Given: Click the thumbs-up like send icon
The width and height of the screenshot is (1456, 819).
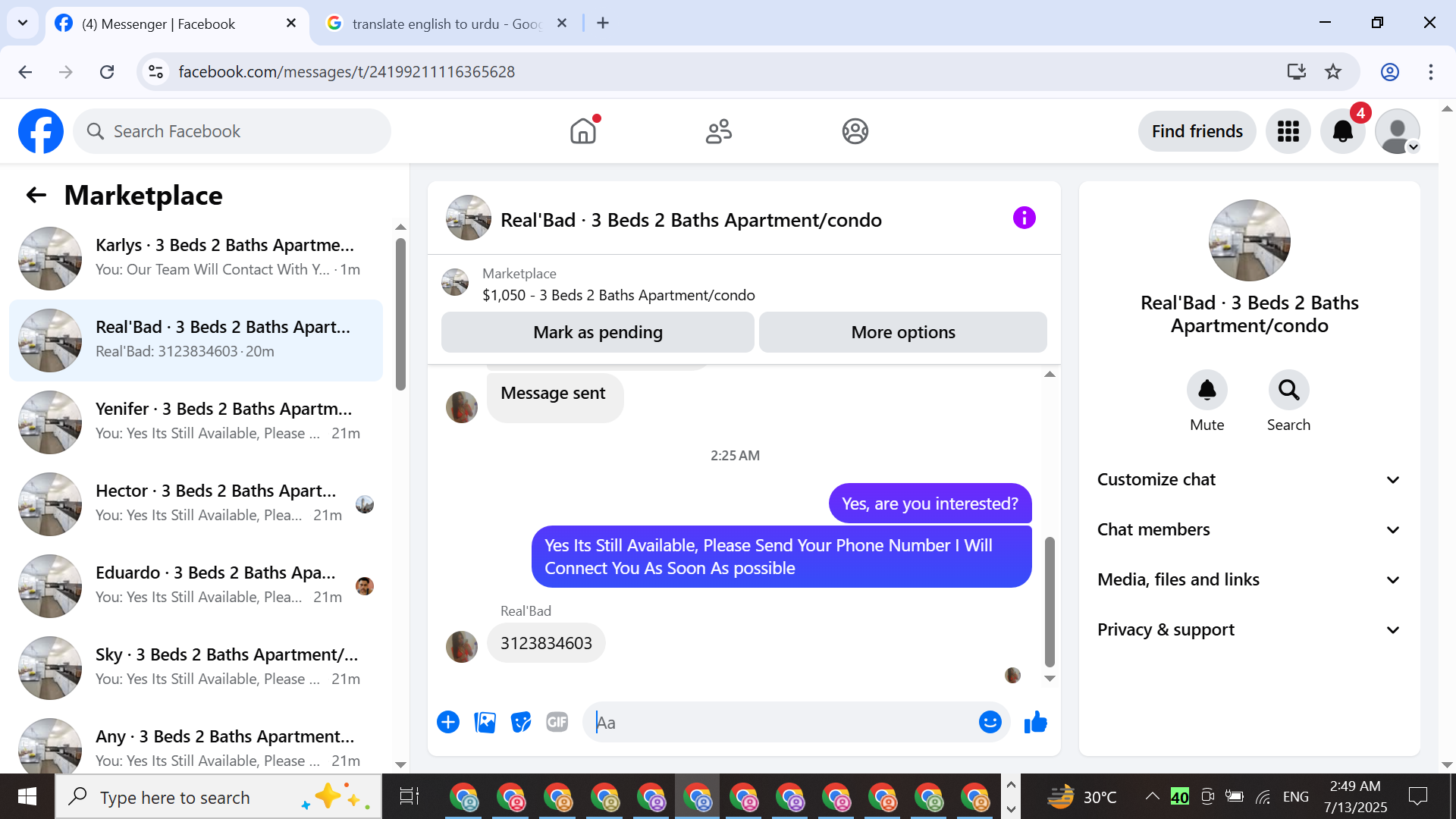Looking at the screenshot, I should 1035,723.
